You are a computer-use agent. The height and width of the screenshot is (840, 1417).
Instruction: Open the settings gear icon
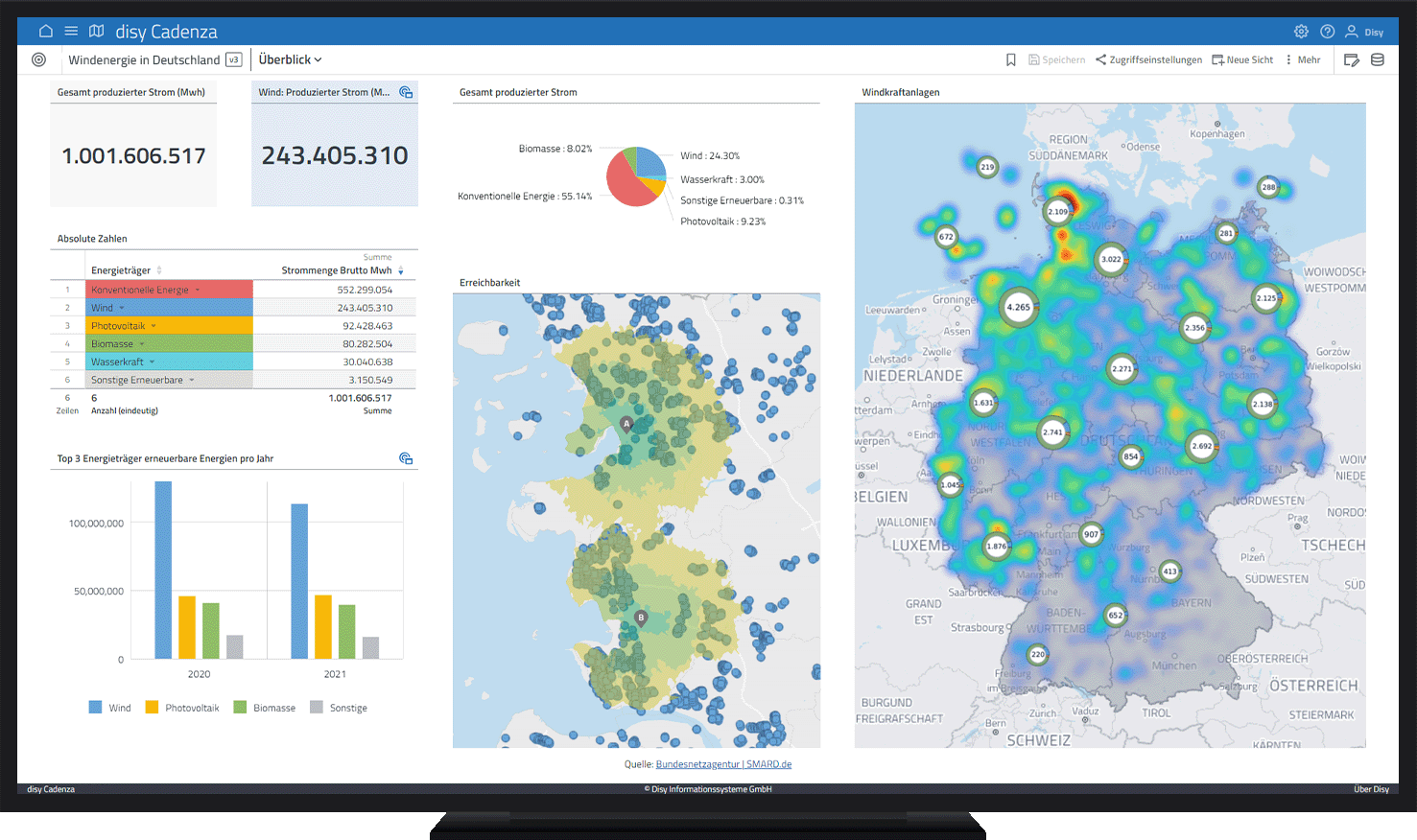click(x=1301, y=31)
